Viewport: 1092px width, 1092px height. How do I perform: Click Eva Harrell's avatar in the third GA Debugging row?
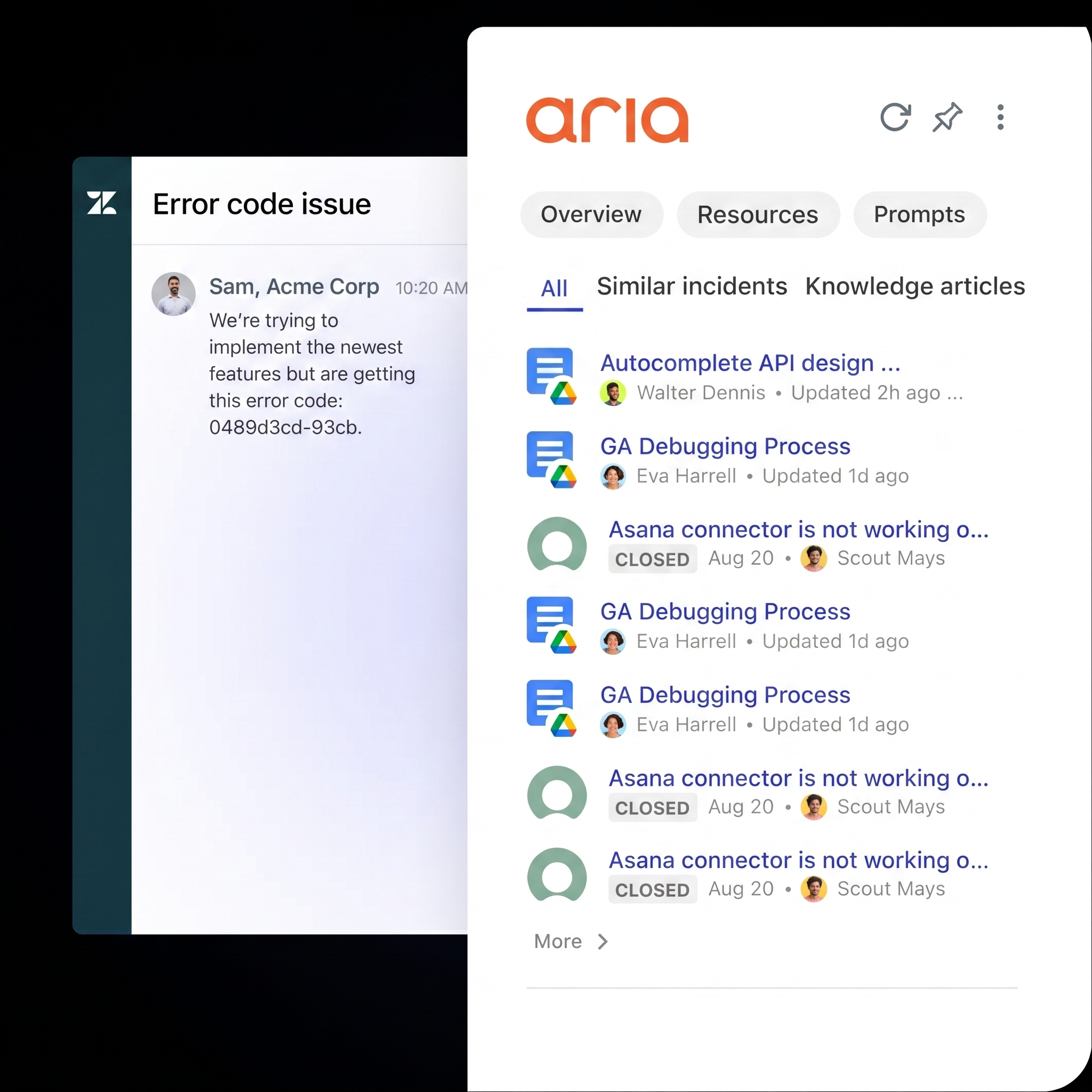click(x=613, y=725)
